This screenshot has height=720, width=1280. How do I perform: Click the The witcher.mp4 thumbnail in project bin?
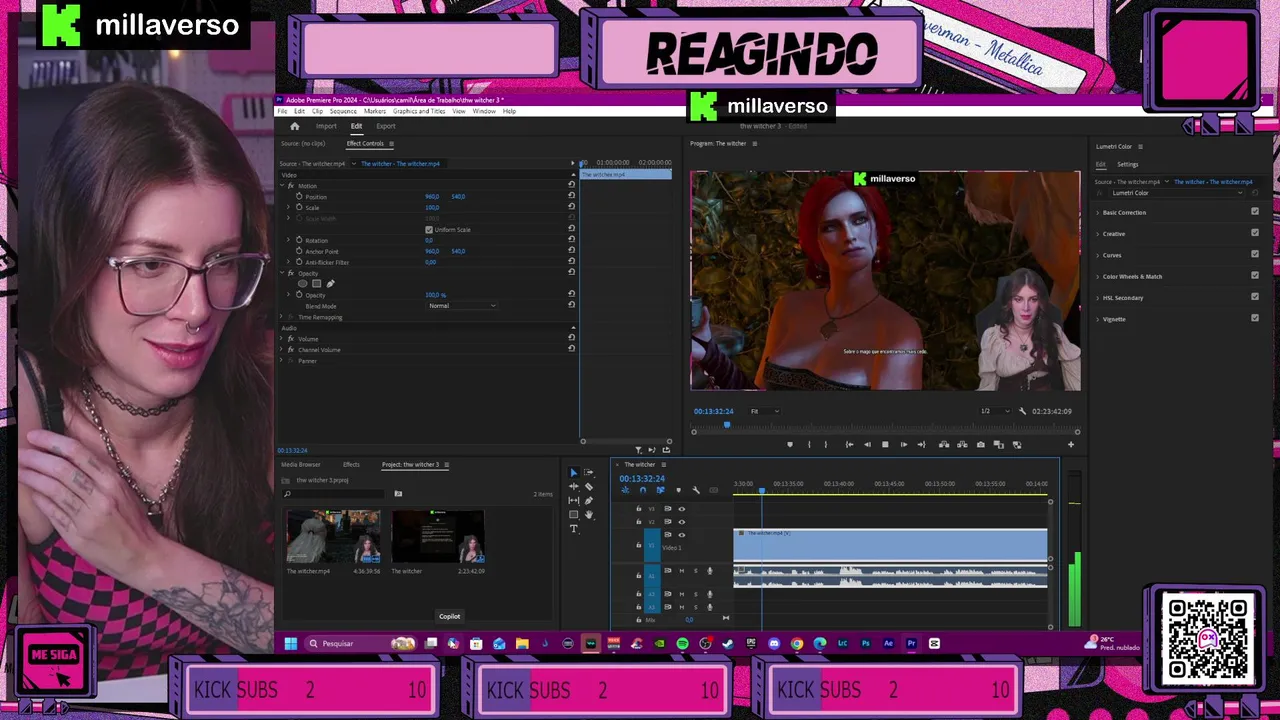pyautogui.click(x=332, y=536)
